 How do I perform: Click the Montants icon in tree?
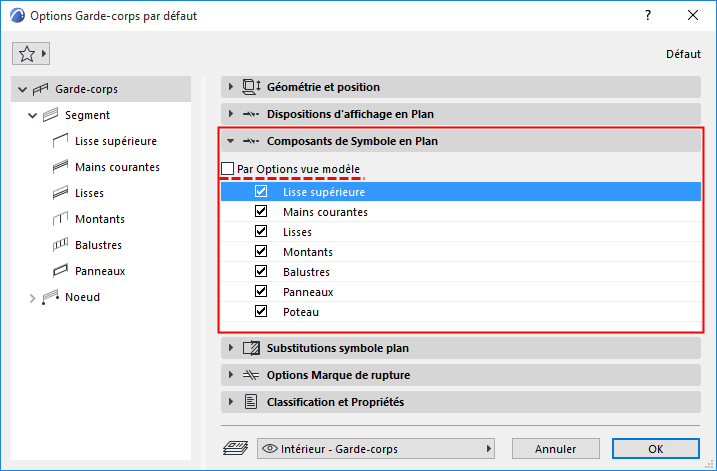pyautogui.click(x=58, y=219)
